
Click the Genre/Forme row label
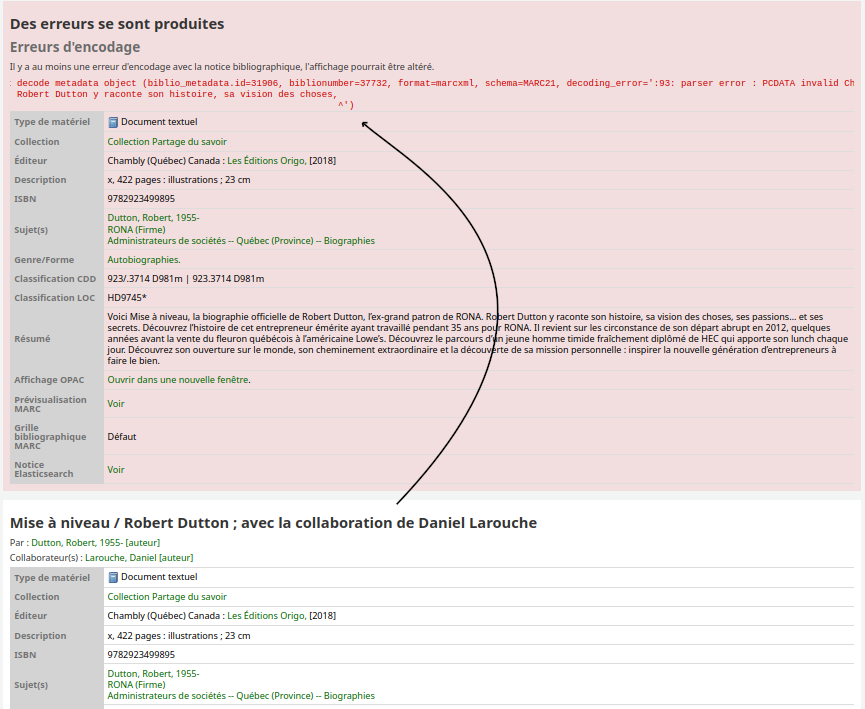[44, 260]
